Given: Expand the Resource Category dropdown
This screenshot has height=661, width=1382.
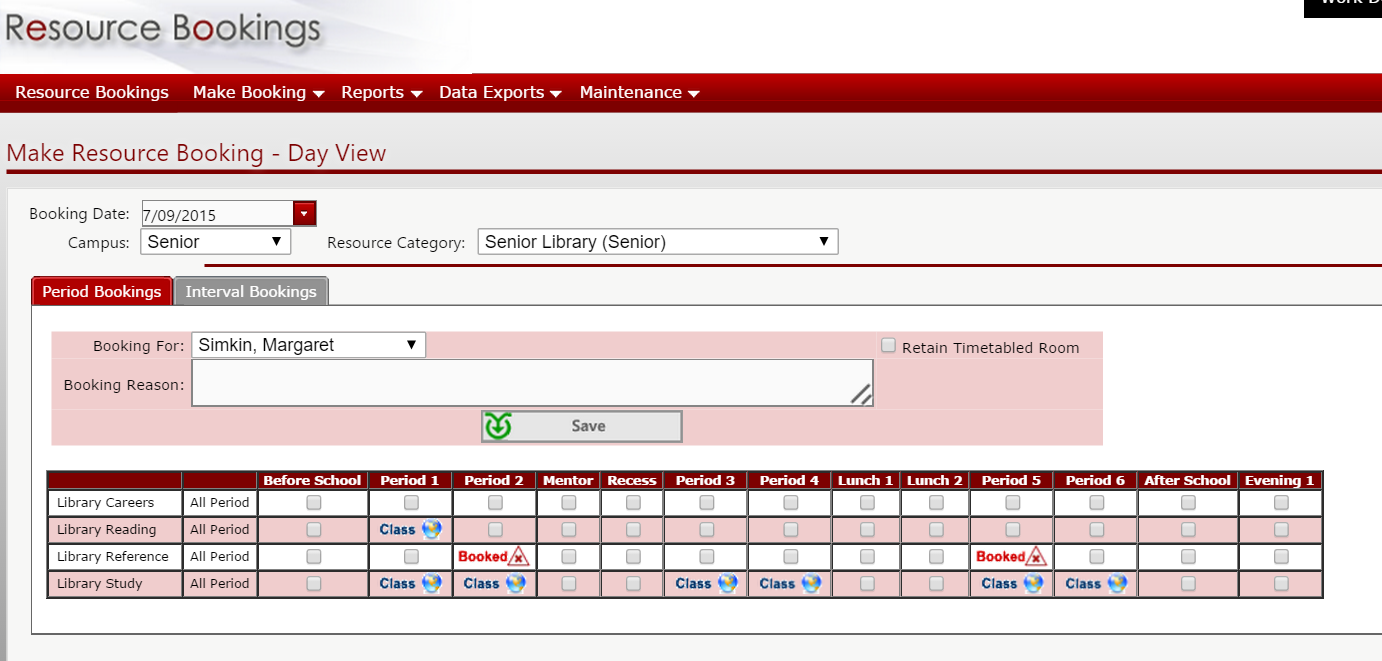Looking at the screenshot, I should 657,242.
